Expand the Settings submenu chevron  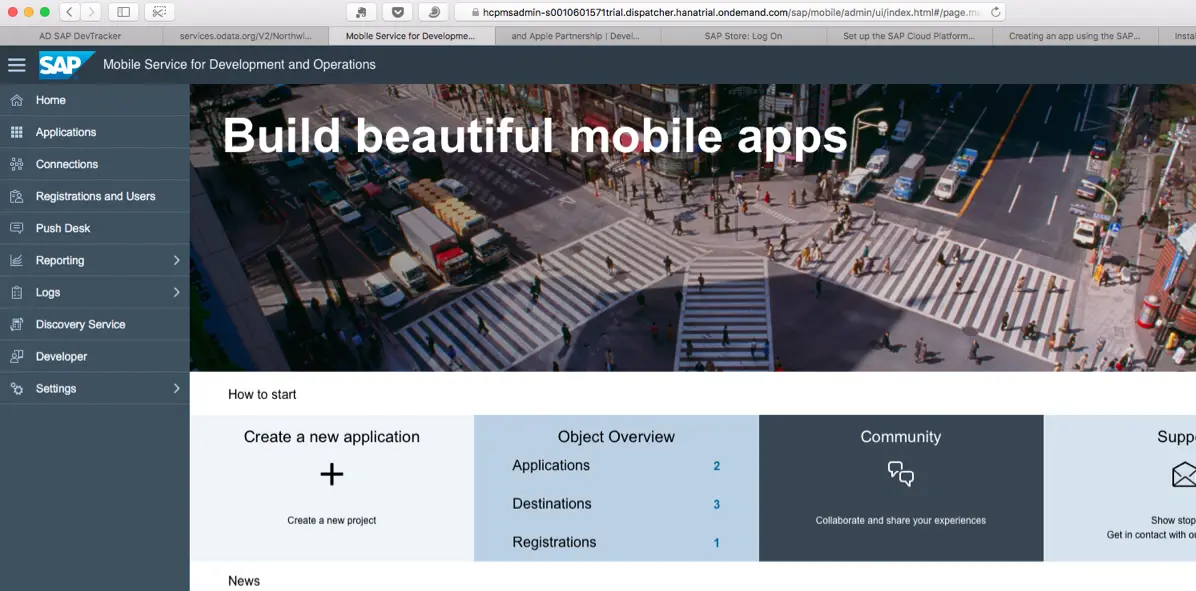tap(176, 388)
